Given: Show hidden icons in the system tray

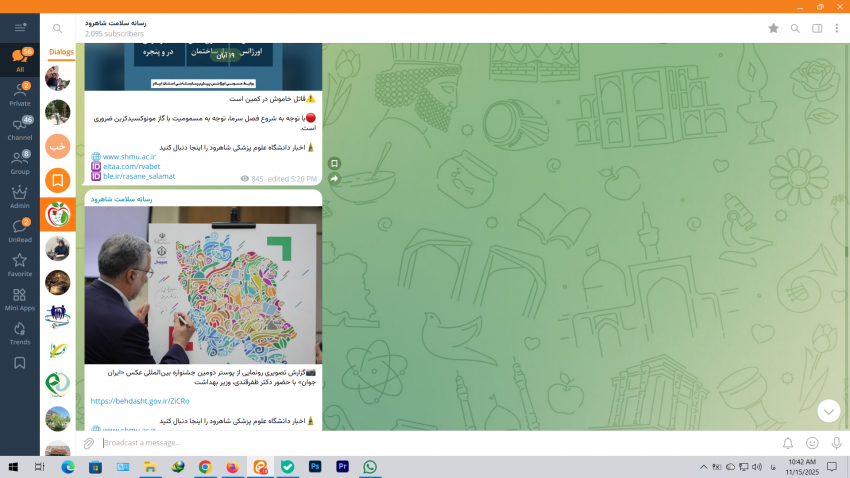Looking at the screenshot, I should (703, 467).
